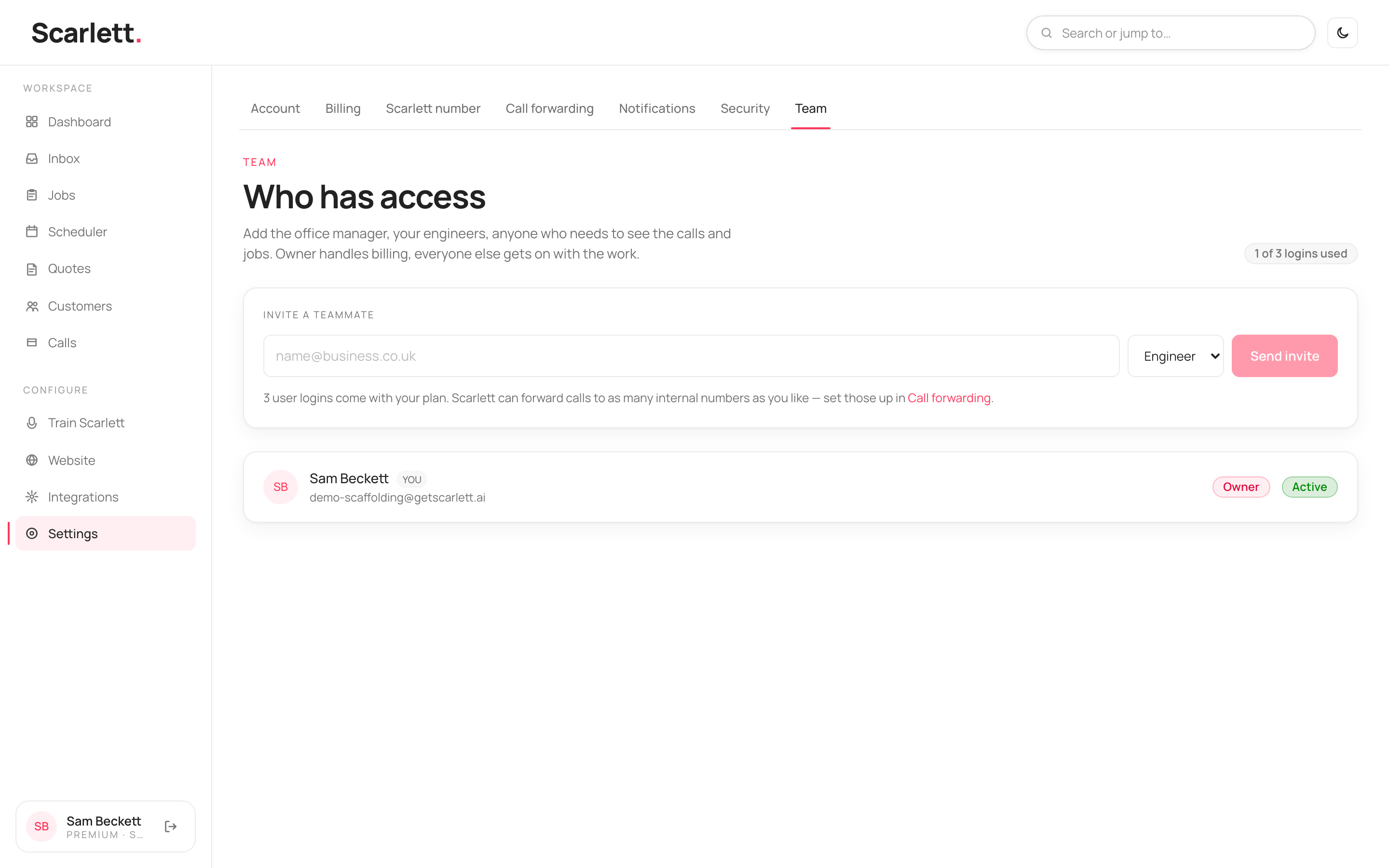Click Sam Beckett name in team list
This screenshot has width=1389, height=868.
pyautogui.click(x=349, y=478)
